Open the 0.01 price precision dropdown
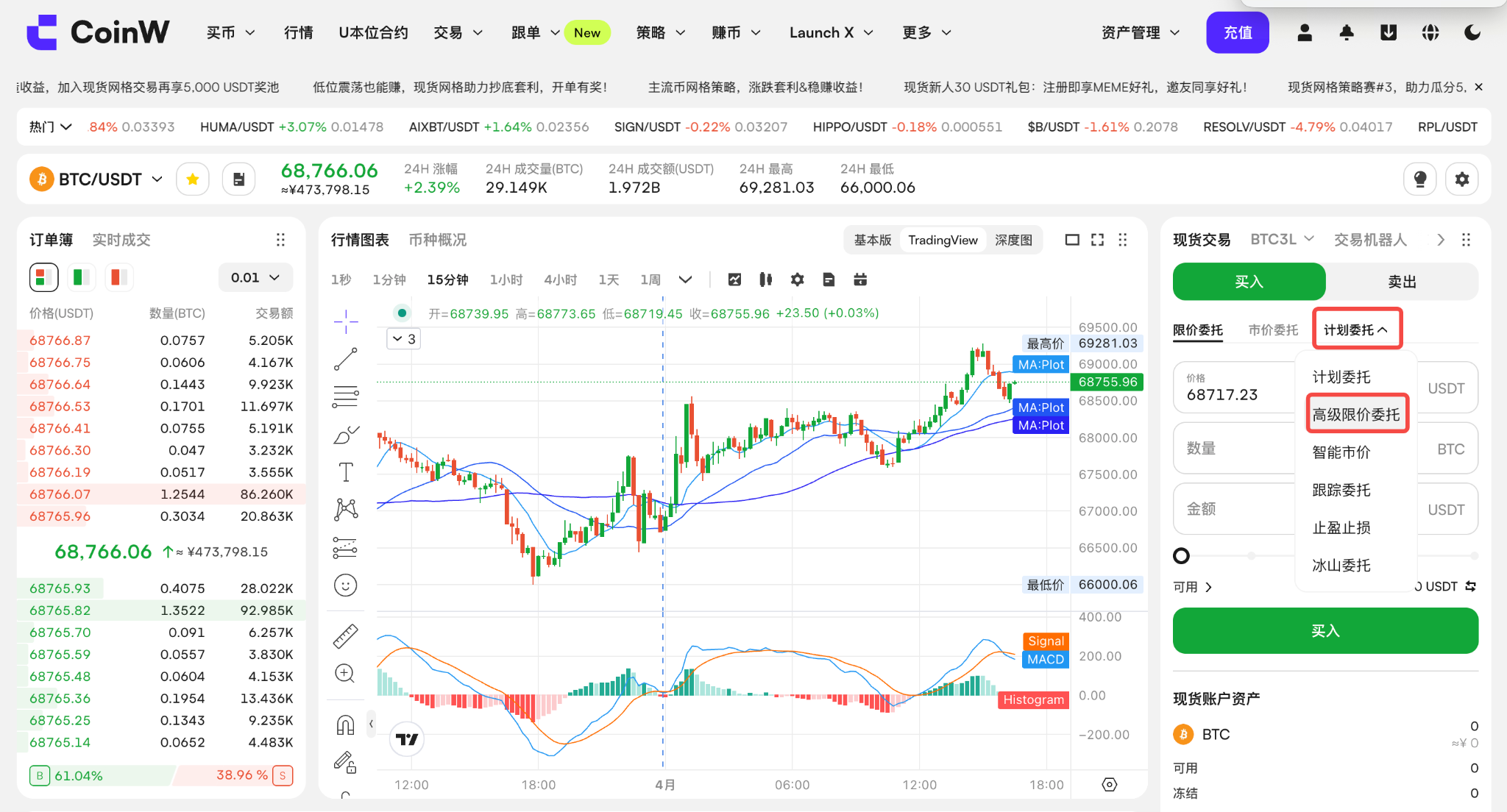Viewport: 1507px width, 812px height. pos(255,277)
